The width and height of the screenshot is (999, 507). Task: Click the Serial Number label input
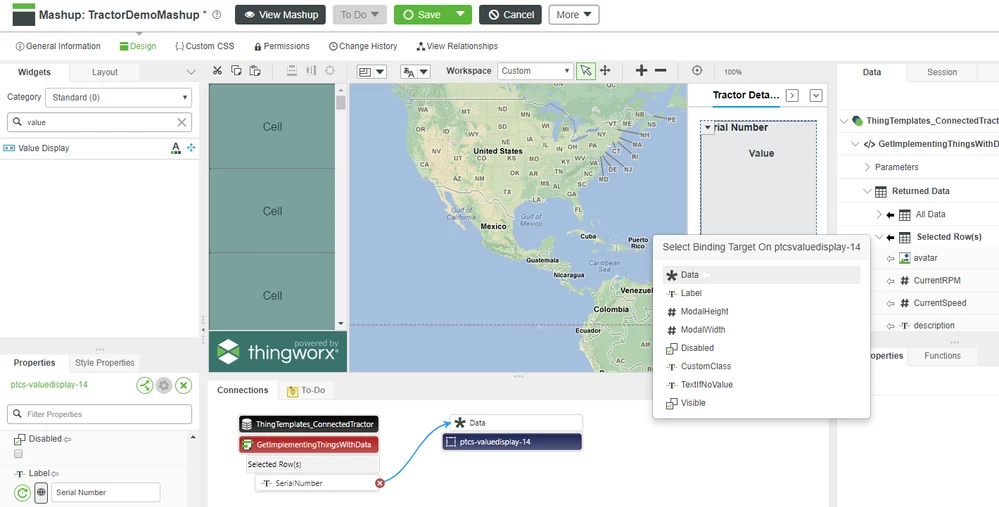coord(106,492)
